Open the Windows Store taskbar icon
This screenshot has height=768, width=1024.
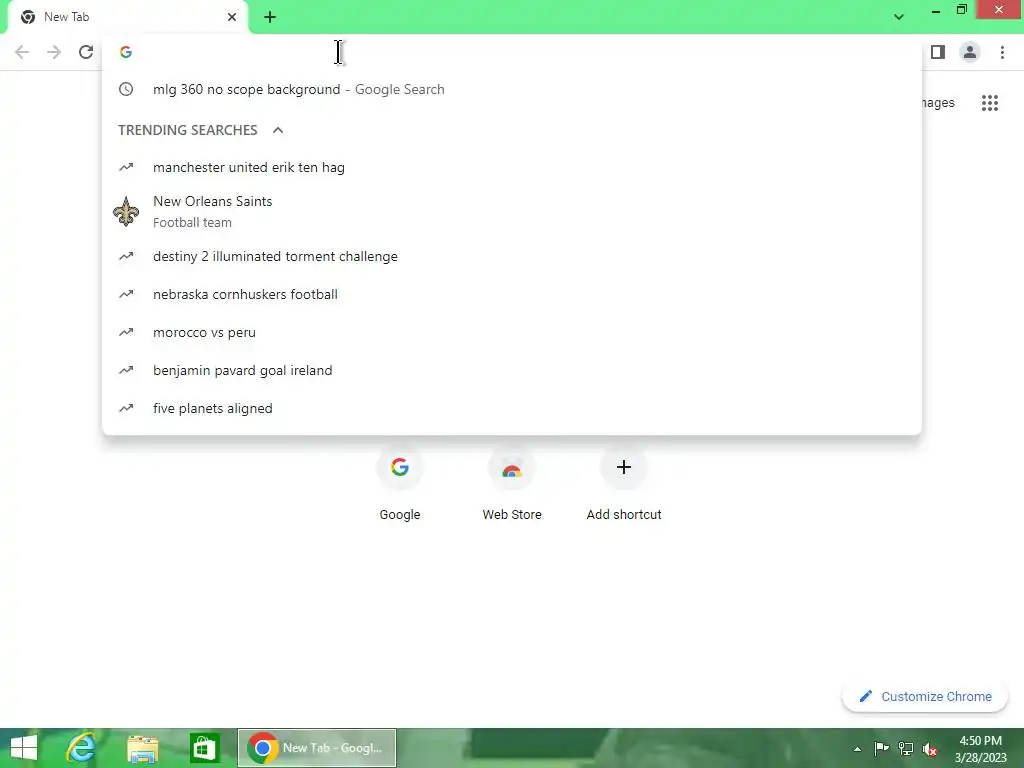[x=204, y=748]
